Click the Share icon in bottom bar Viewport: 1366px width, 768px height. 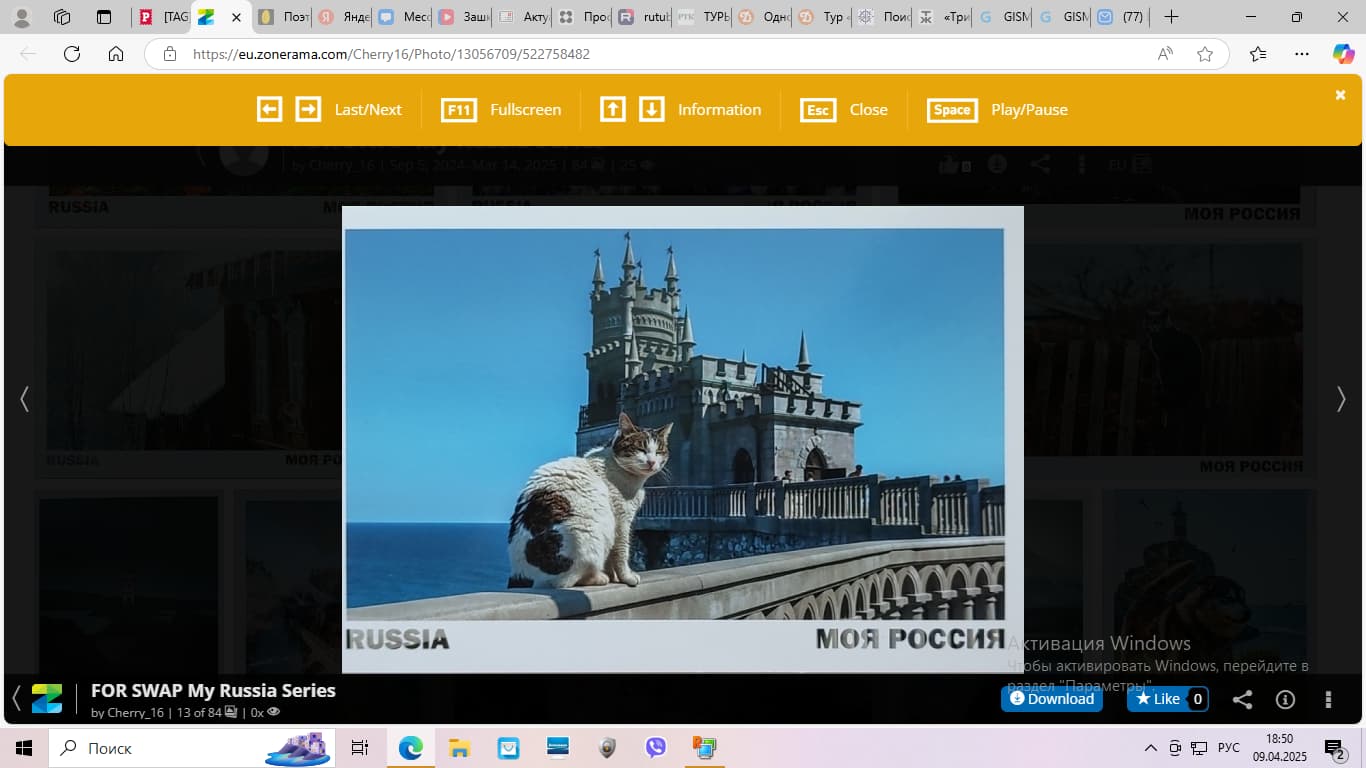tap(1242, 699)
